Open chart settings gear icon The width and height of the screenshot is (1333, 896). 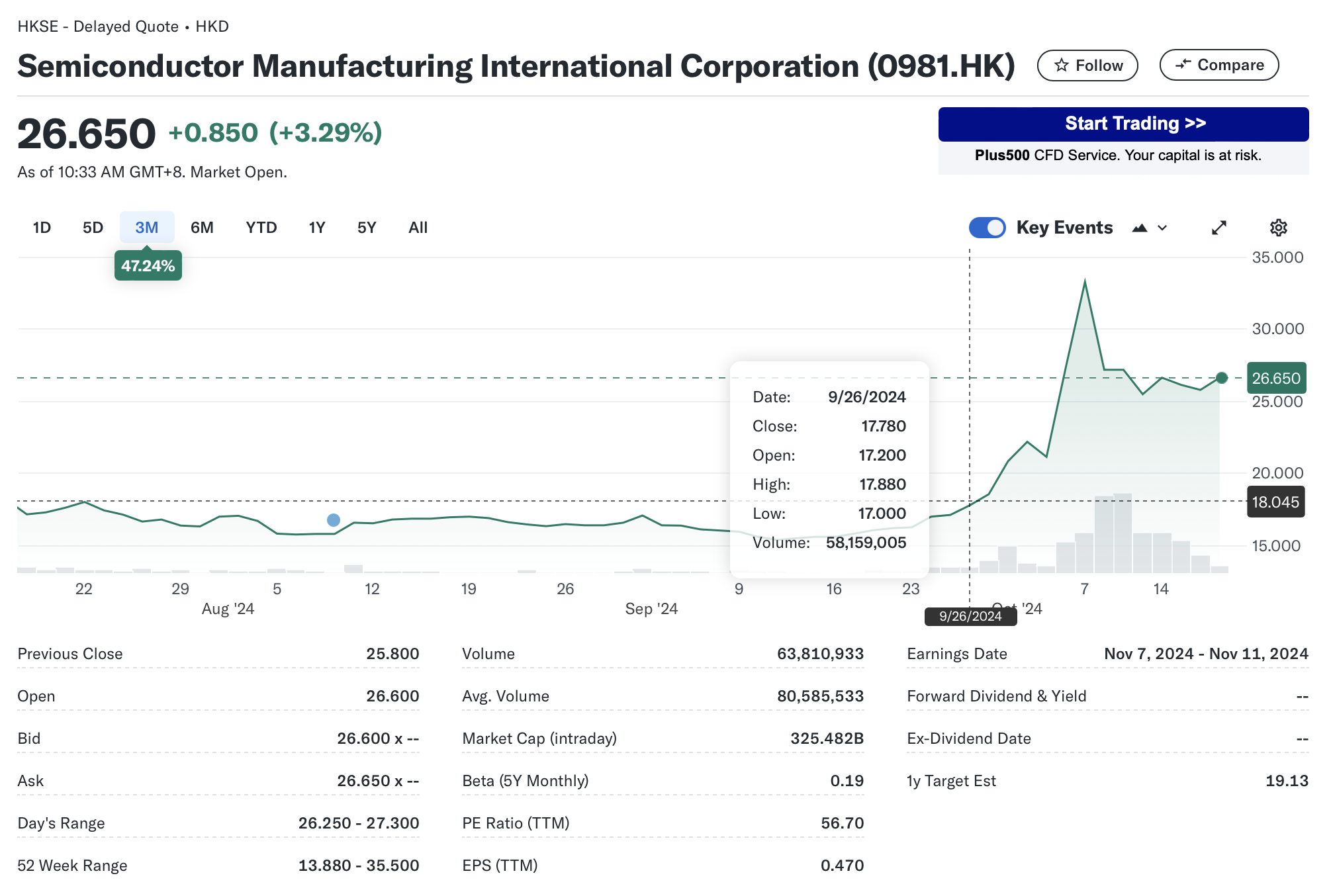1278,228
